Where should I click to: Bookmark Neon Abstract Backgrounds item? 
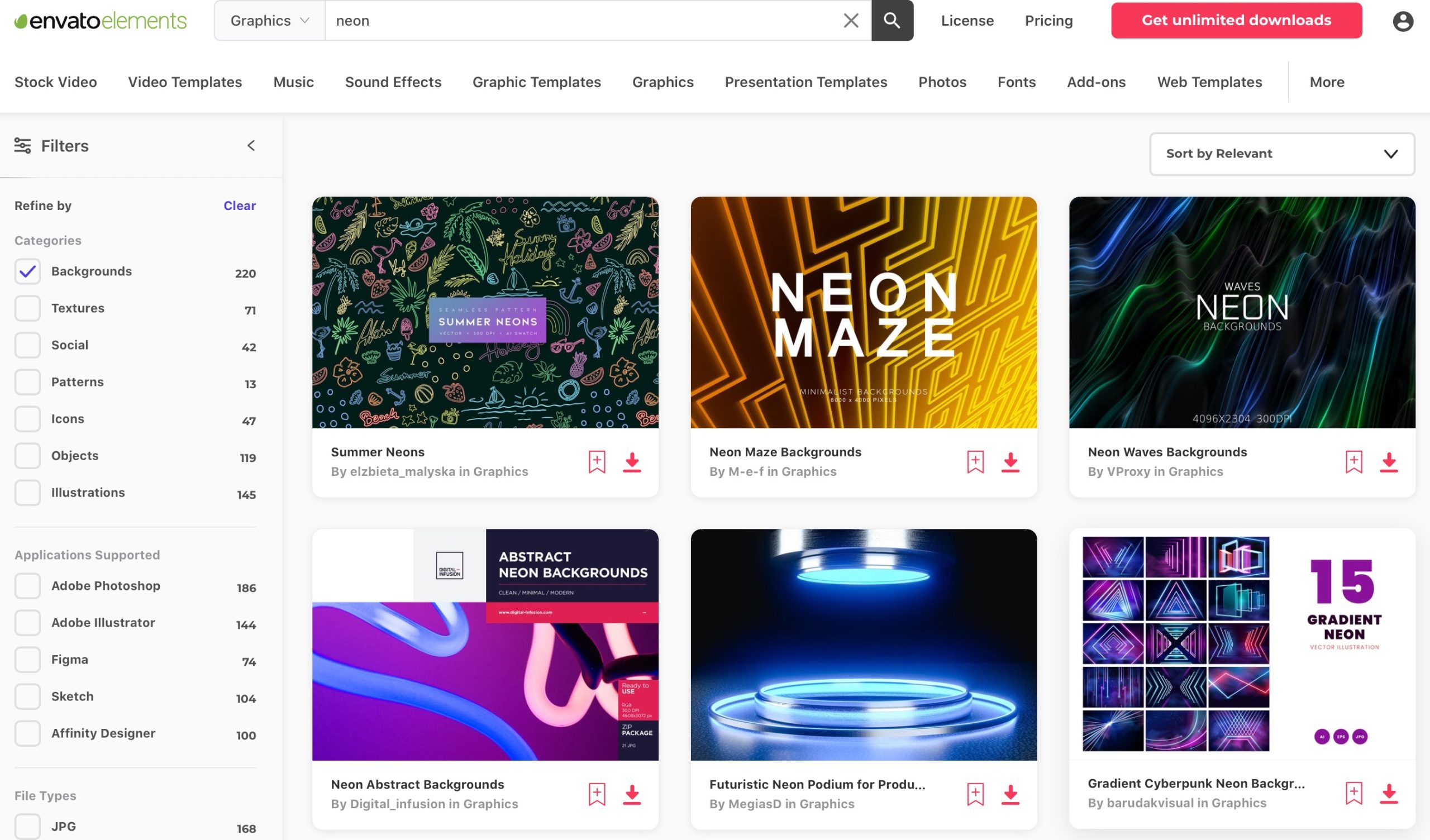pyautogui.click(x=597, y=794)
